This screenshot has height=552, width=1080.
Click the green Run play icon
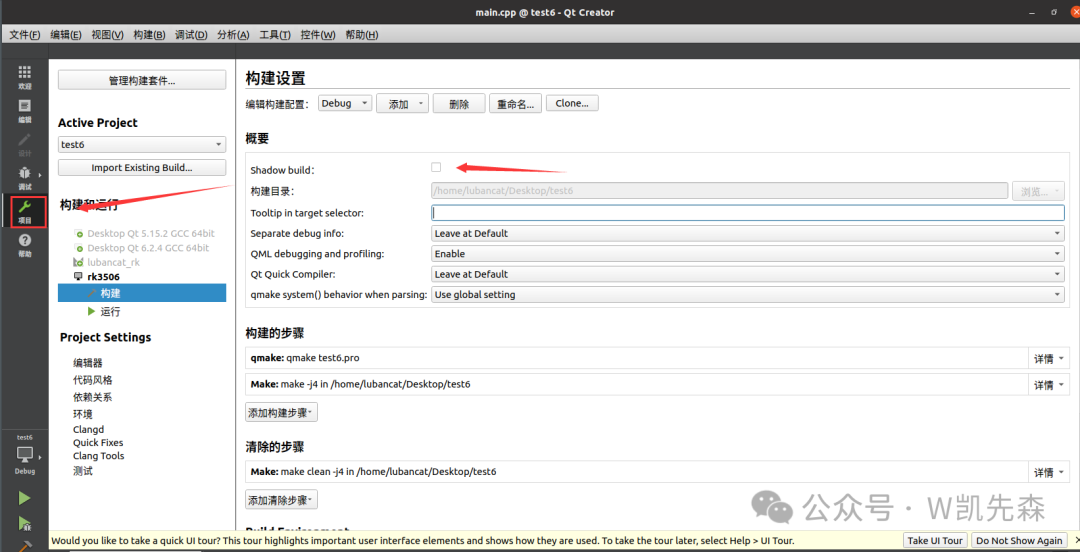coord(24,498)
